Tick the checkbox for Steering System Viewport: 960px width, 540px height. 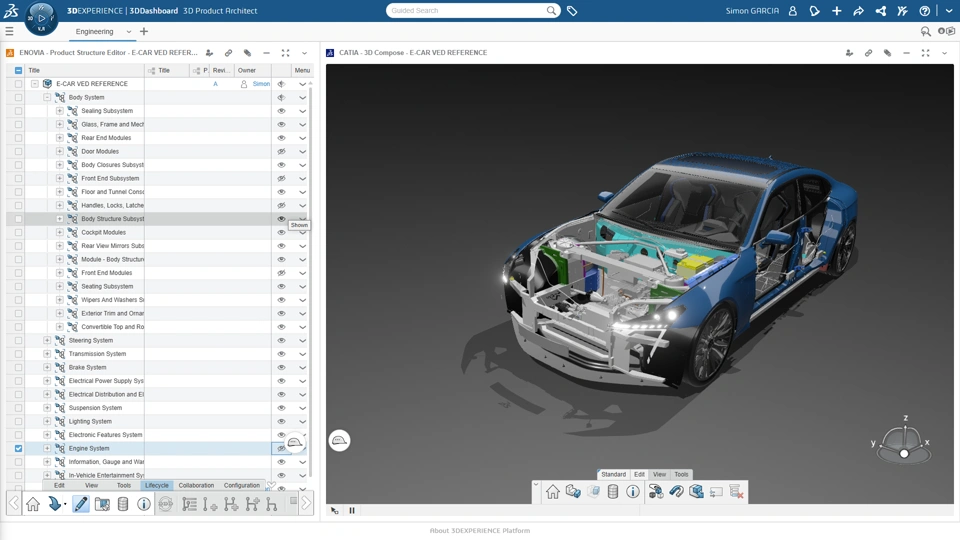[18, 340]
